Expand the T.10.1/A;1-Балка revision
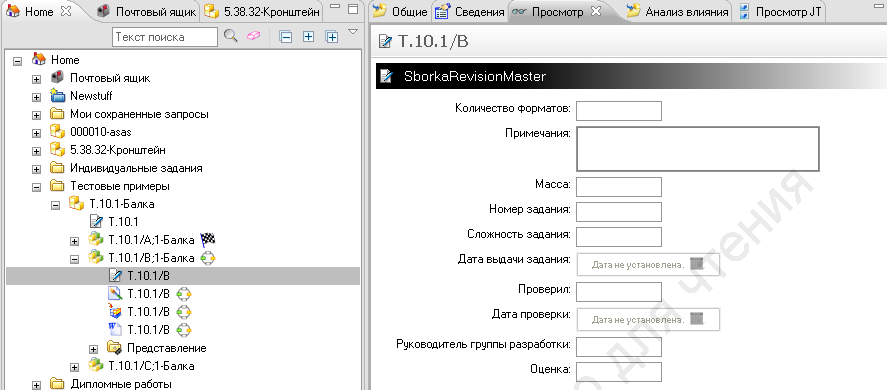The width and height of the screenshot is (887, 390). tap(74, 241)
